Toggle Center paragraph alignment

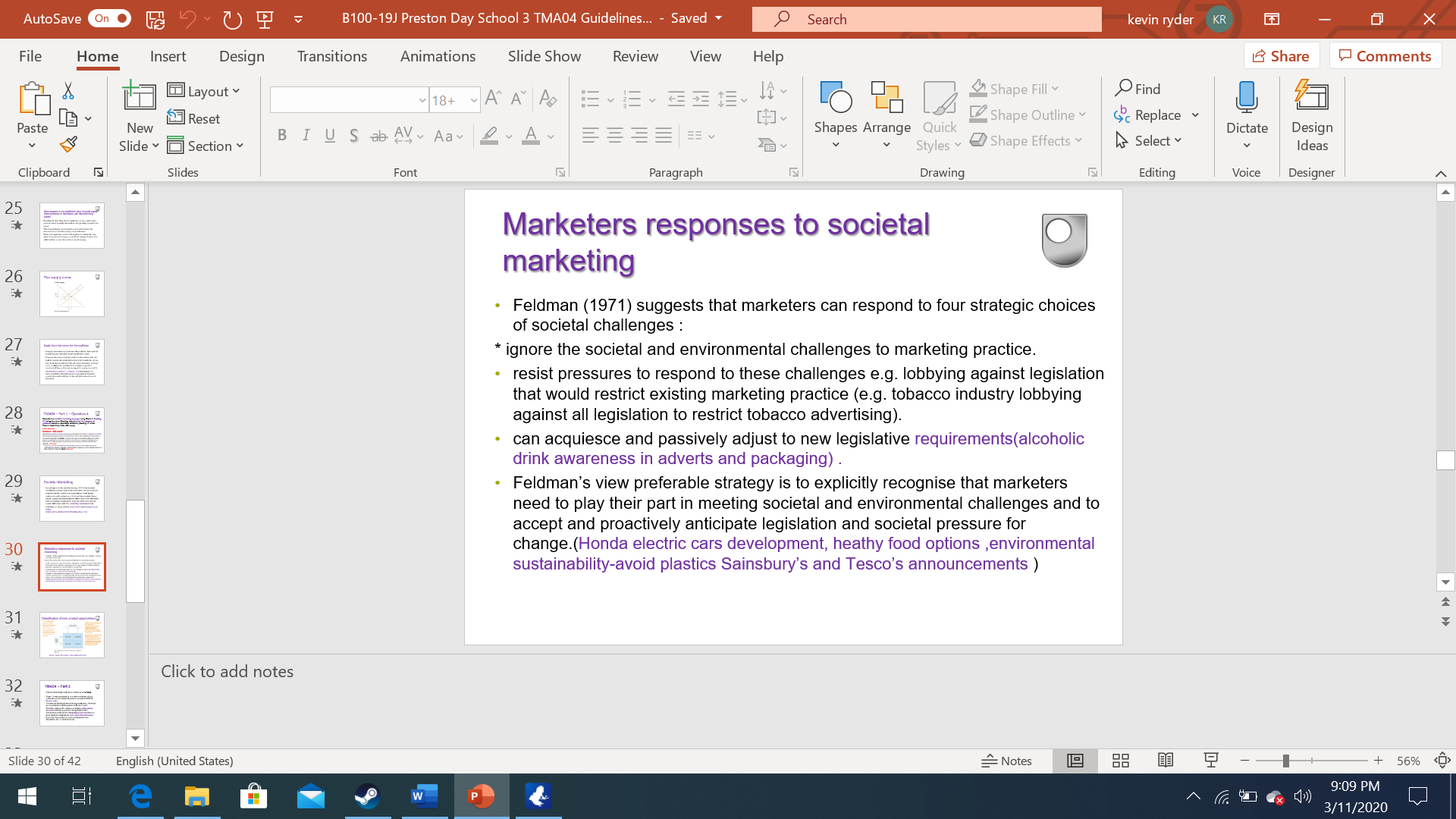pyautogui.click(x=615, y=136)
